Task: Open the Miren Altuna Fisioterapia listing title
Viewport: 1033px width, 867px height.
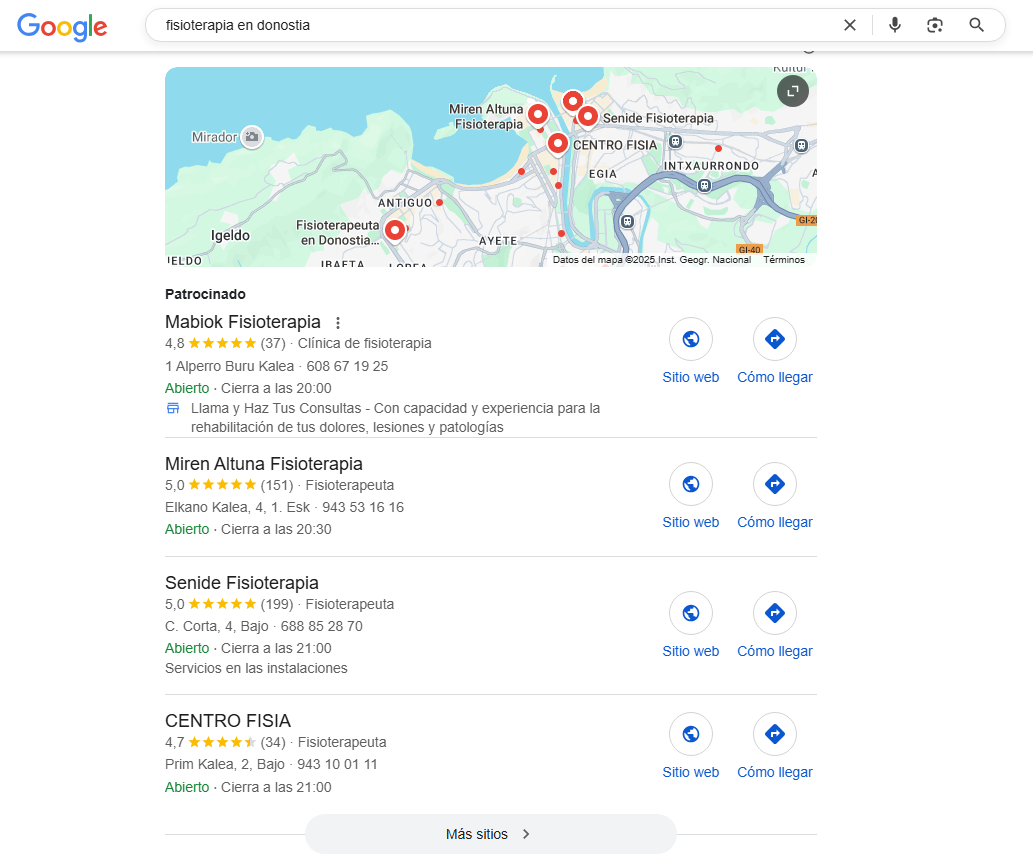Action: tap(264, 464)
